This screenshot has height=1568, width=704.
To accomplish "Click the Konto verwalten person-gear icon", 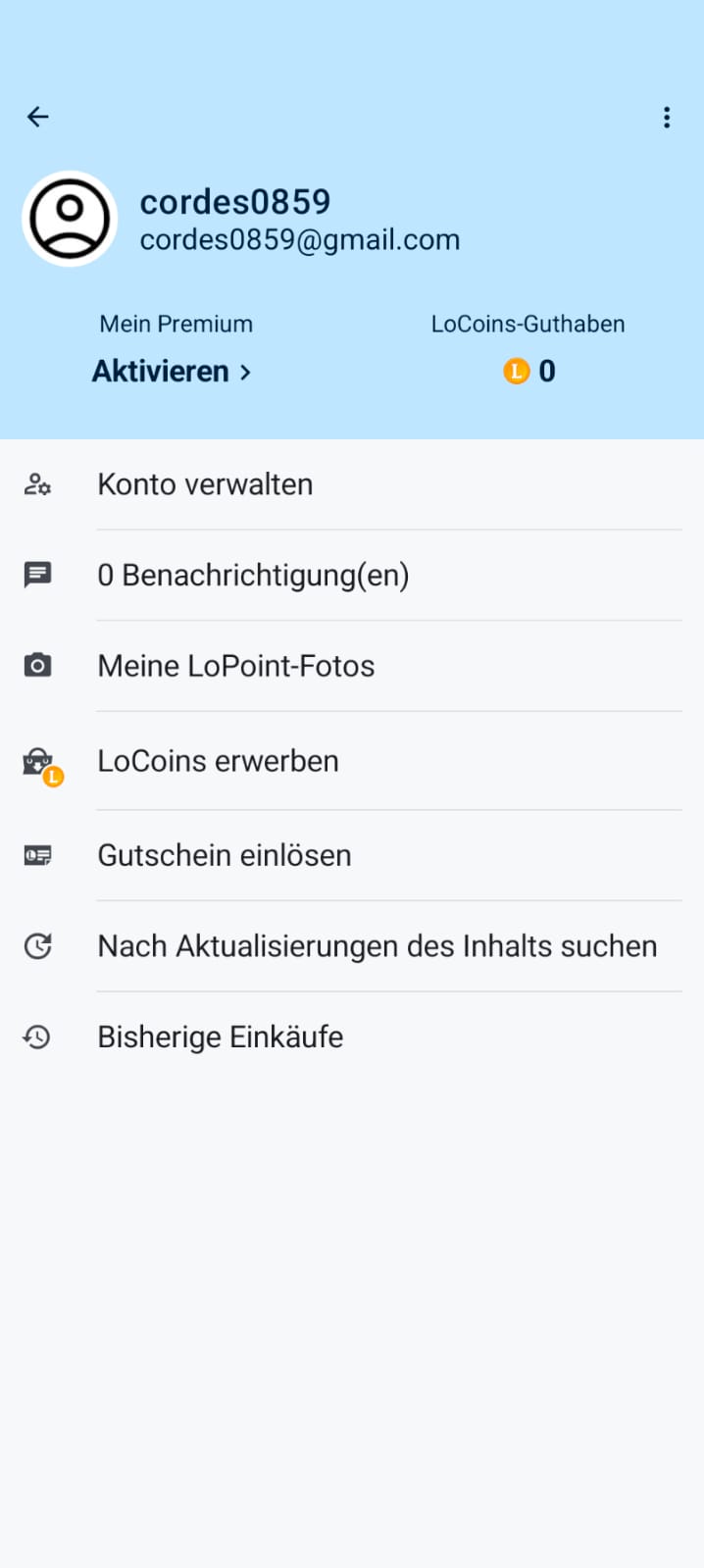I will tap(38, 484).
